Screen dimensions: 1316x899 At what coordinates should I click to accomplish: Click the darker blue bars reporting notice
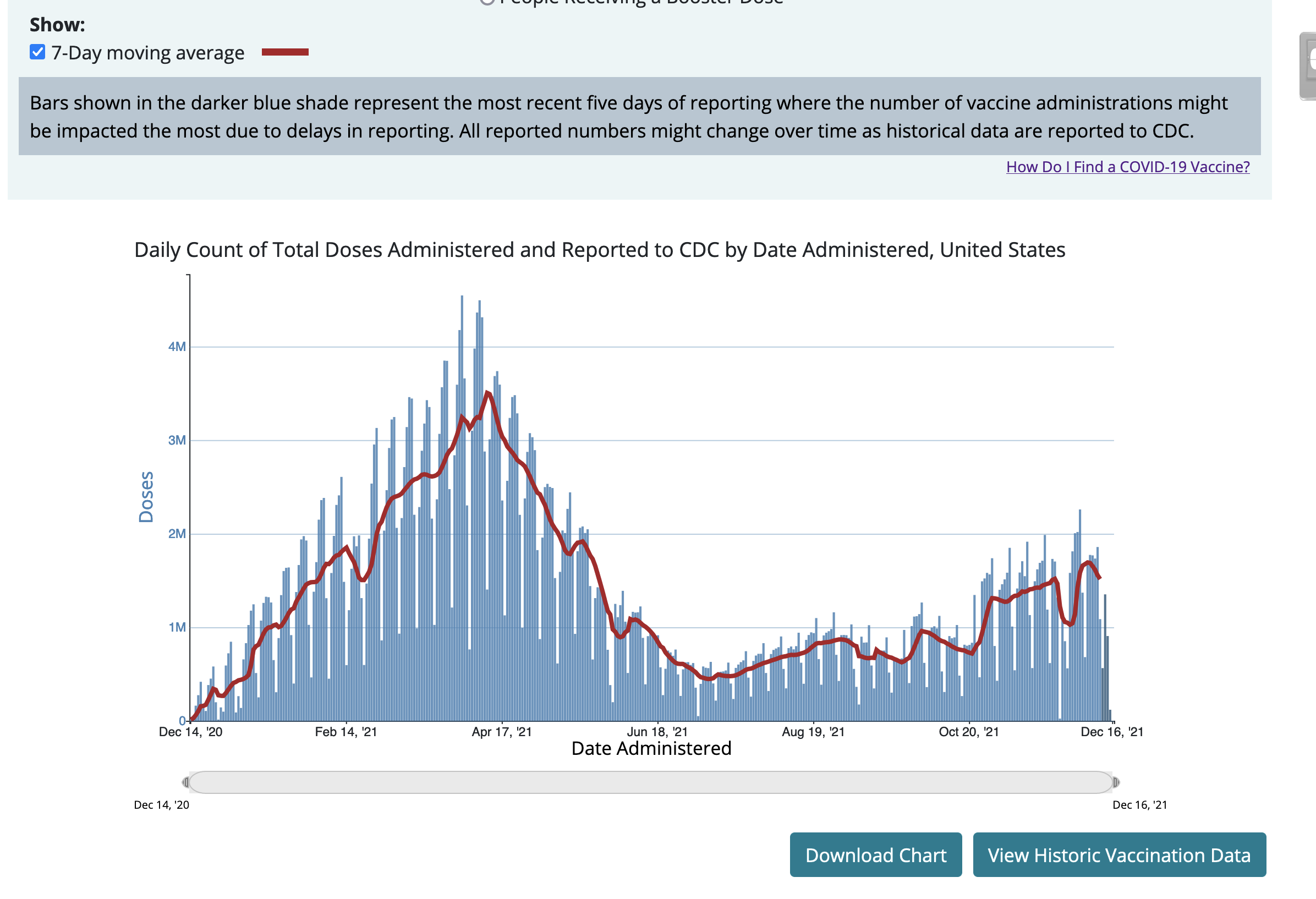(x=639, y=116)
